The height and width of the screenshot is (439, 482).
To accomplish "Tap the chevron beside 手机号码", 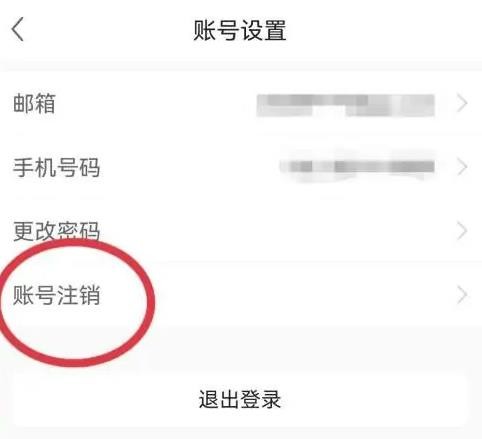I will (x=462, y=167).
